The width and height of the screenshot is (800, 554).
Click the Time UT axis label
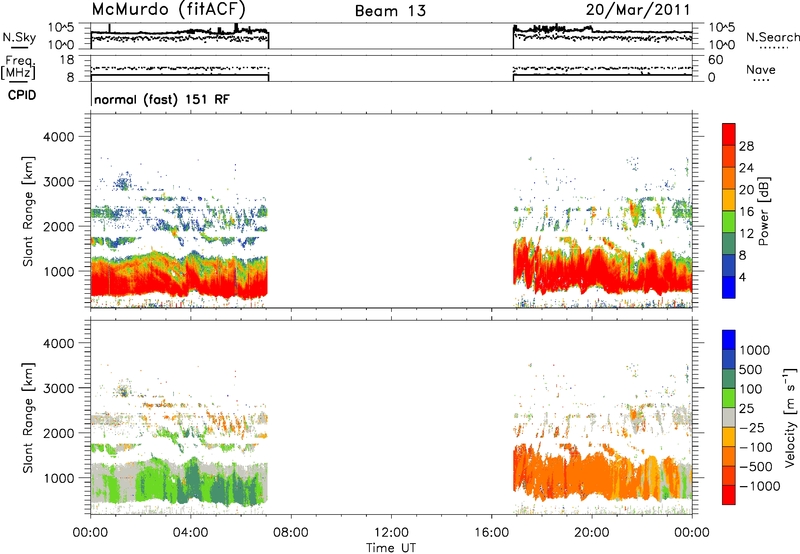point(391,548)
